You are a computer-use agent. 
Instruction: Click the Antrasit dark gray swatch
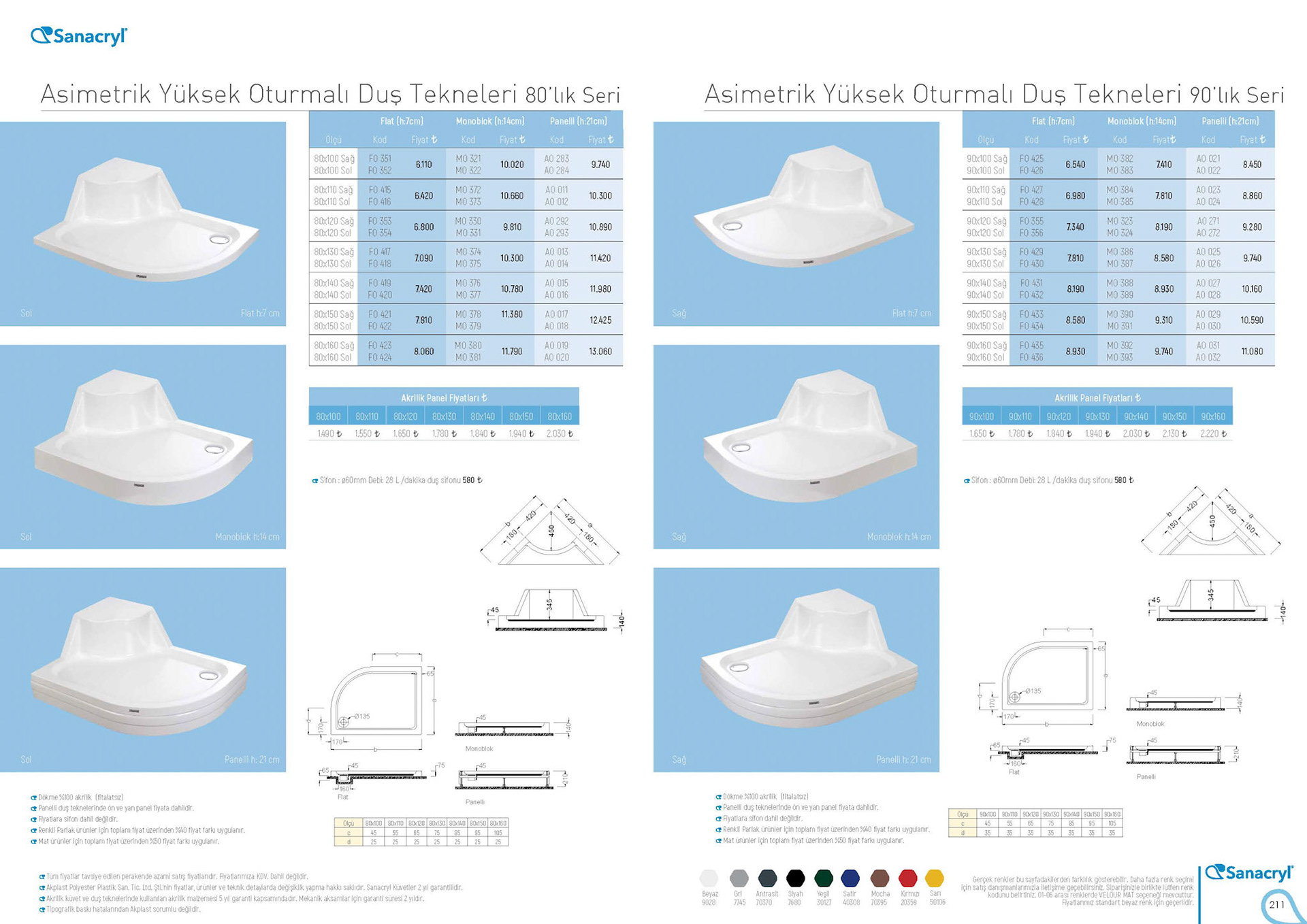(x=767, y=878)
